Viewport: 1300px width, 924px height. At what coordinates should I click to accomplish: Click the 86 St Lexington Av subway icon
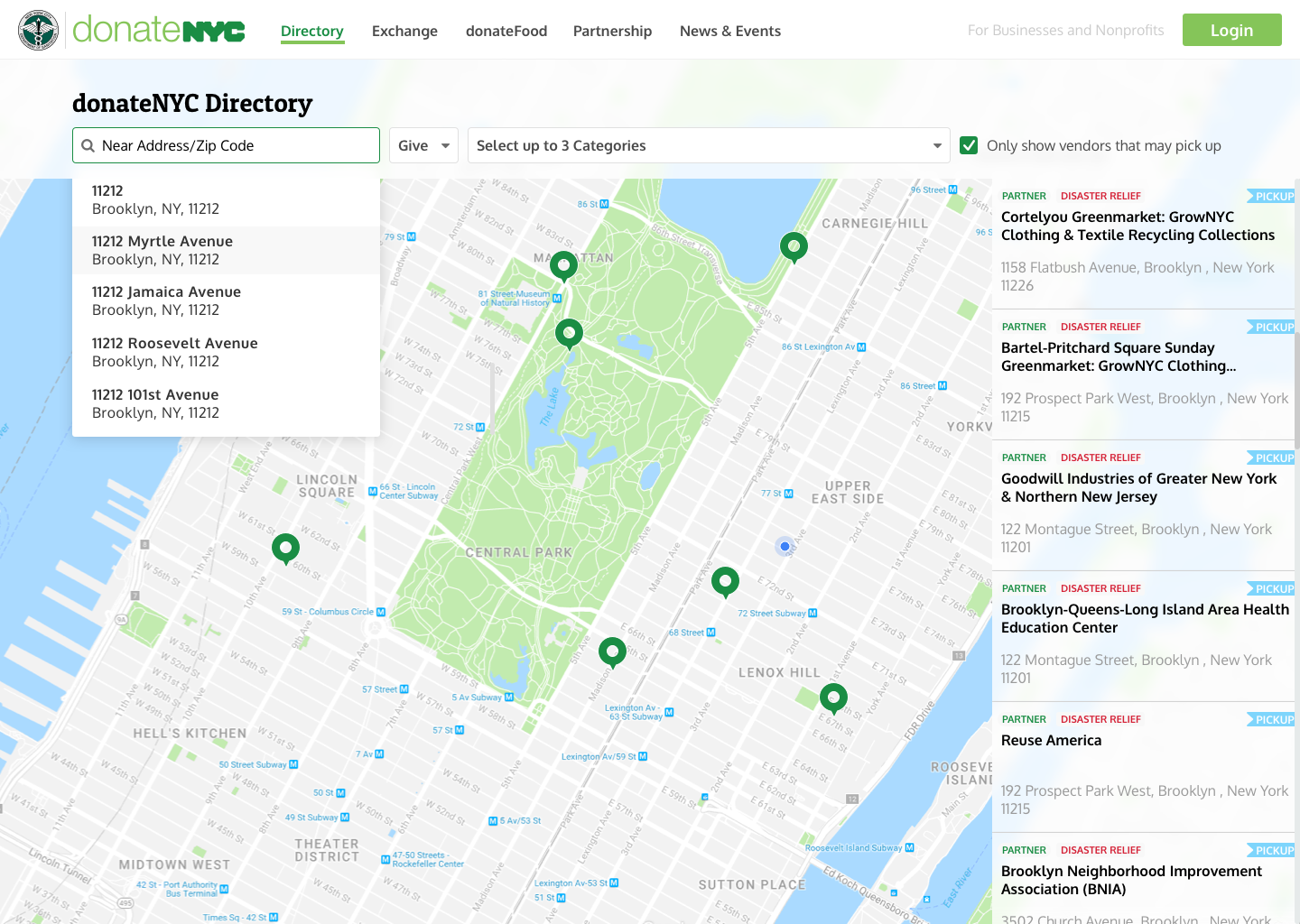click(861, 346)
